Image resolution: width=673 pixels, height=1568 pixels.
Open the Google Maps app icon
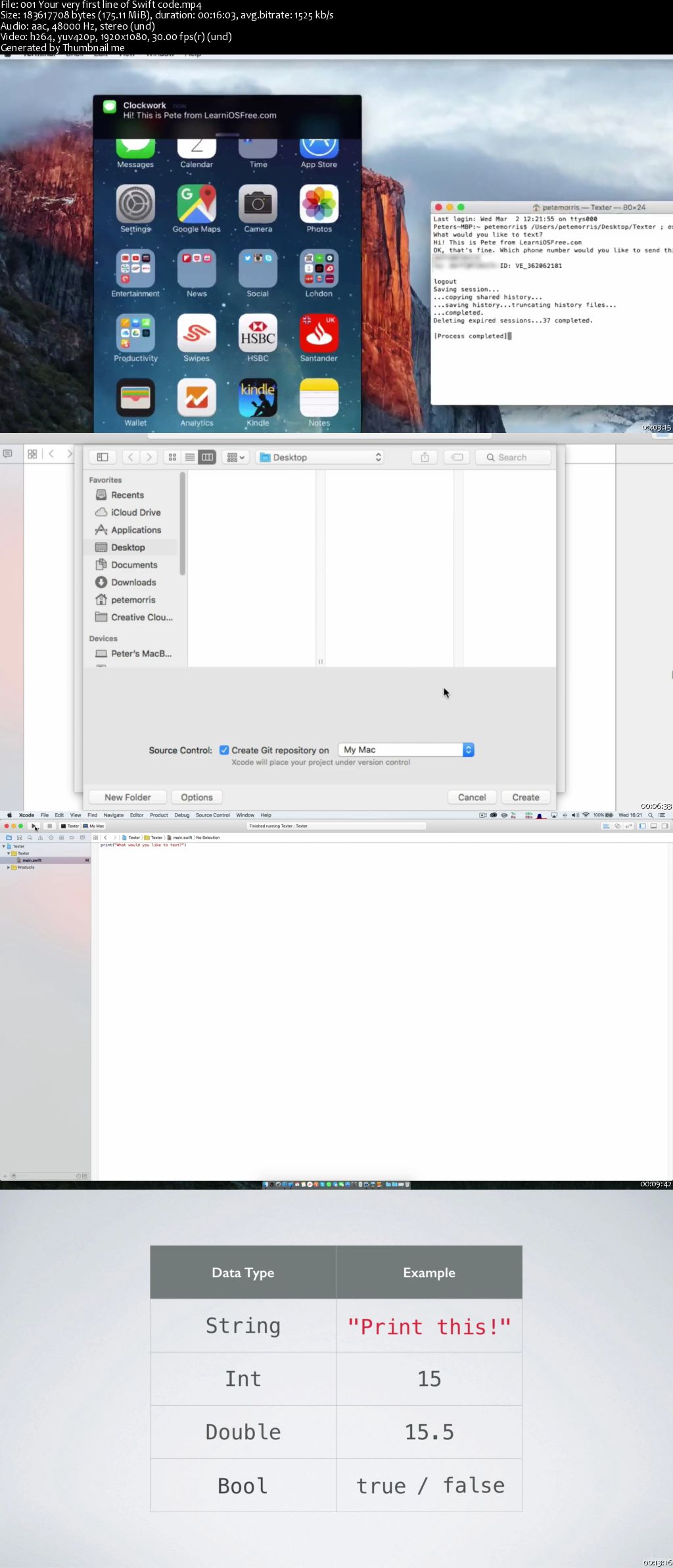(197, 204)
